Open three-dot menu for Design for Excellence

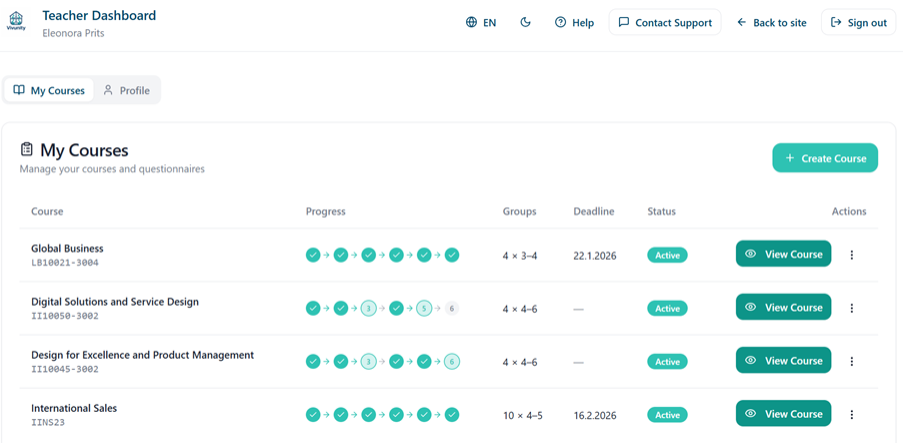(852, 361)
